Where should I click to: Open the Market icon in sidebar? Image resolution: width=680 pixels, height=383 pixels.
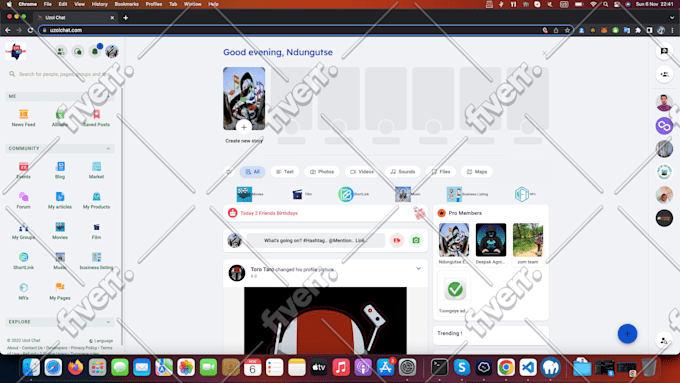96,167
